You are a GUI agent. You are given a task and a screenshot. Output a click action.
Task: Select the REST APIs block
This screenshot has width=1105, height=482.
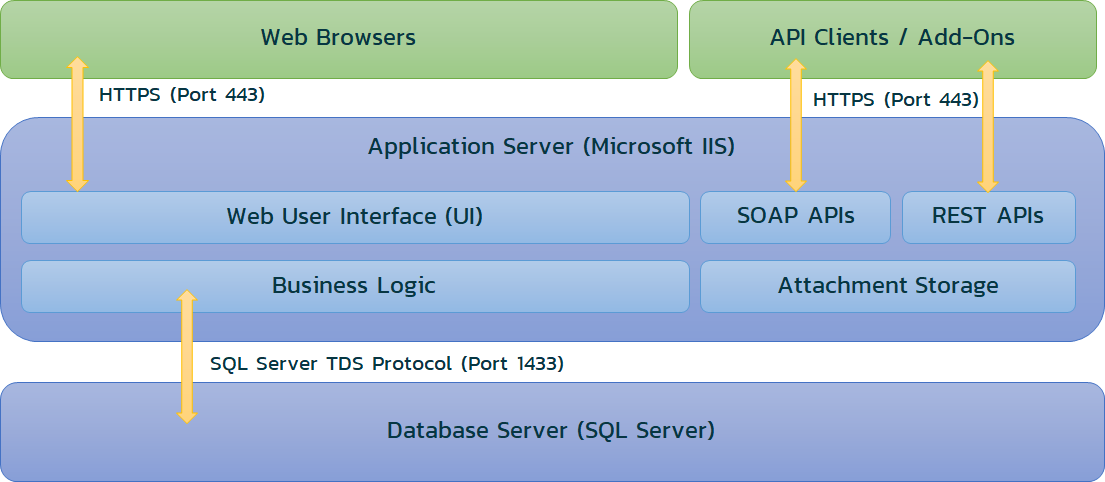point(988,217)
